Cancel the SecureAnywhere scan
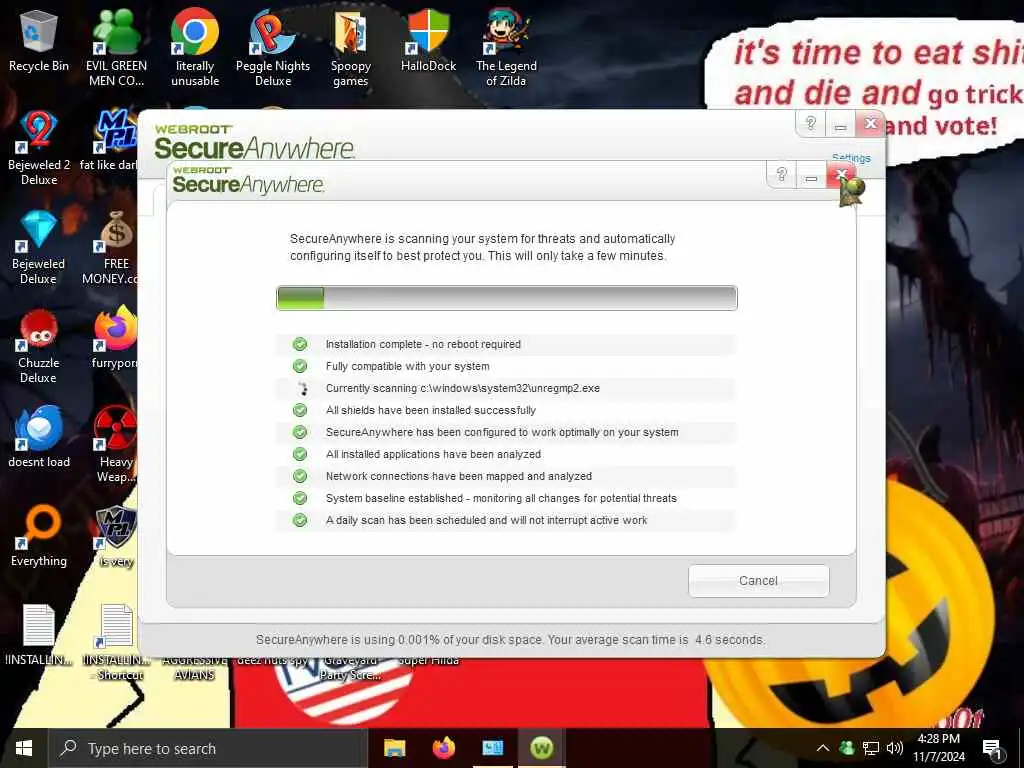The width and height of the screenshot is (1024, 768). tap(758, 581)
